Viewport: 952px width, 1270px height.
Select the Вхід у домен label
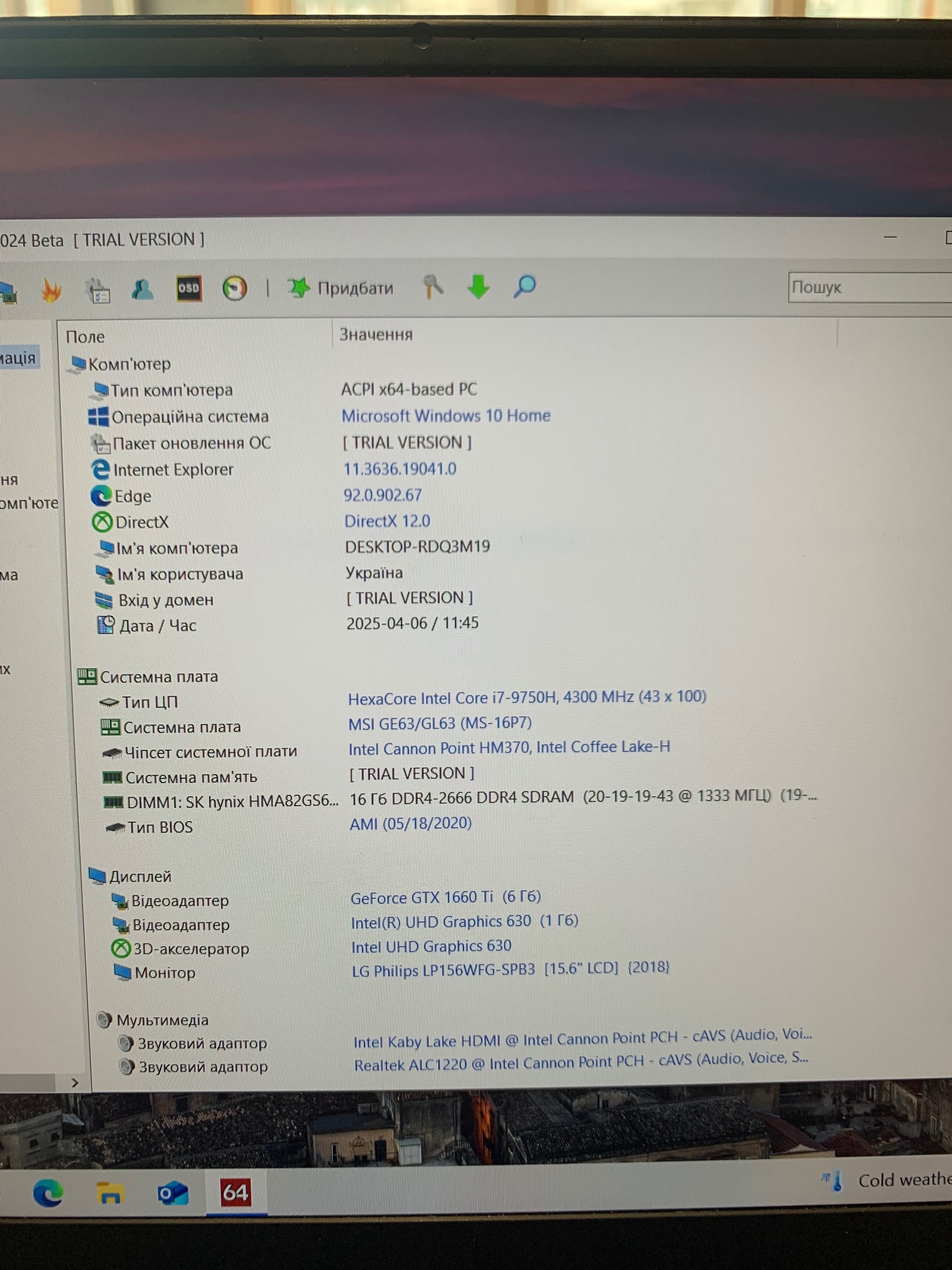coord(166,600)
